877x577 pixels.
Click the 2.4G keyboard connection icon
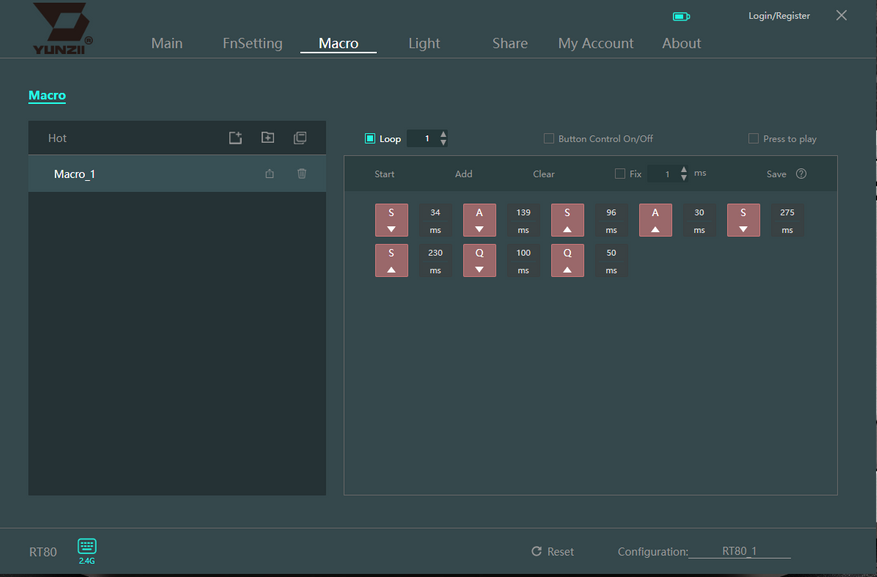pyautogui.click(x=87, y=547)
